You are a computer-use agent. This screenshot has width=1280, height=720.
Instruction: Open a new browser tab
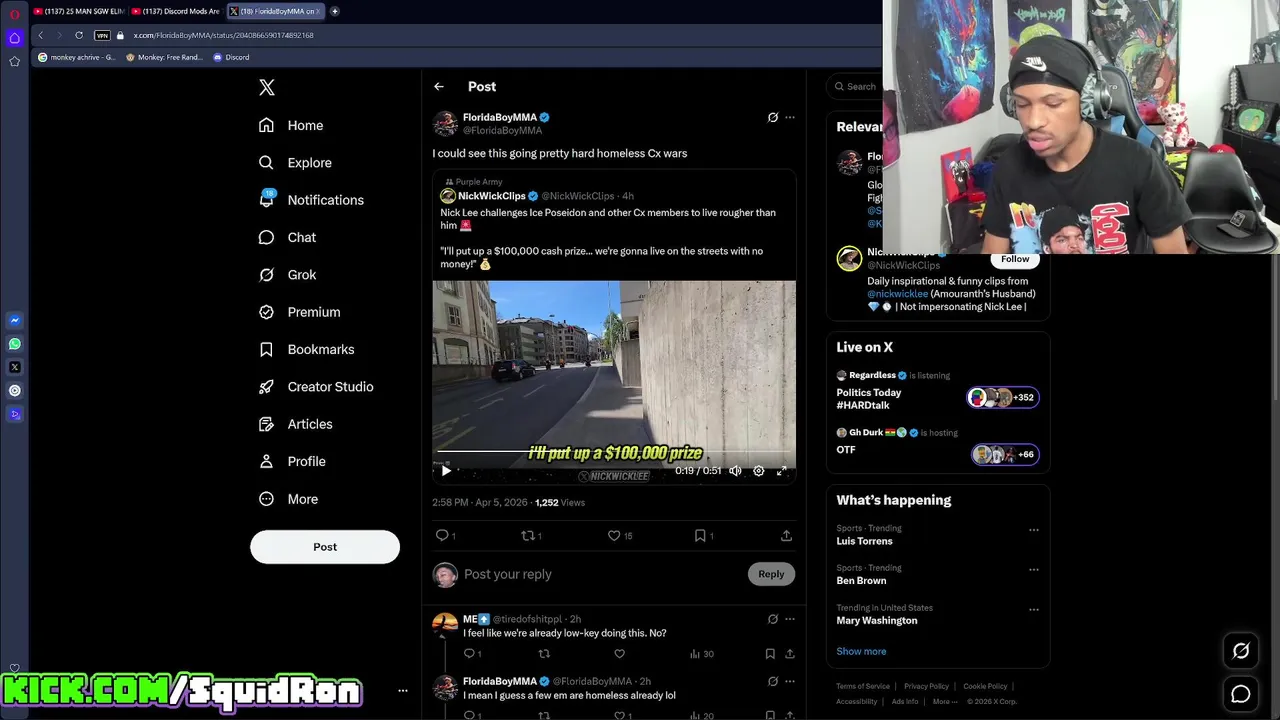point(335,11)
